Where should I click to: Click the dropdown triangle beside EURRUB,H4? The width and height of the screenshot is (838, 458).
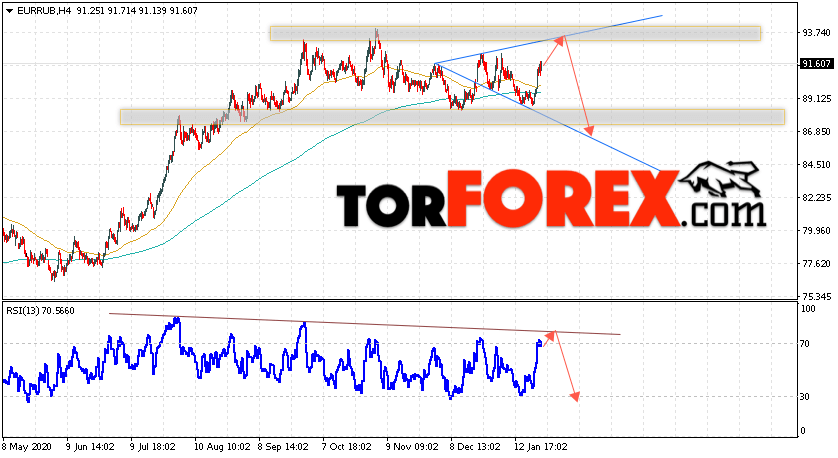click(x=10, y=11)
